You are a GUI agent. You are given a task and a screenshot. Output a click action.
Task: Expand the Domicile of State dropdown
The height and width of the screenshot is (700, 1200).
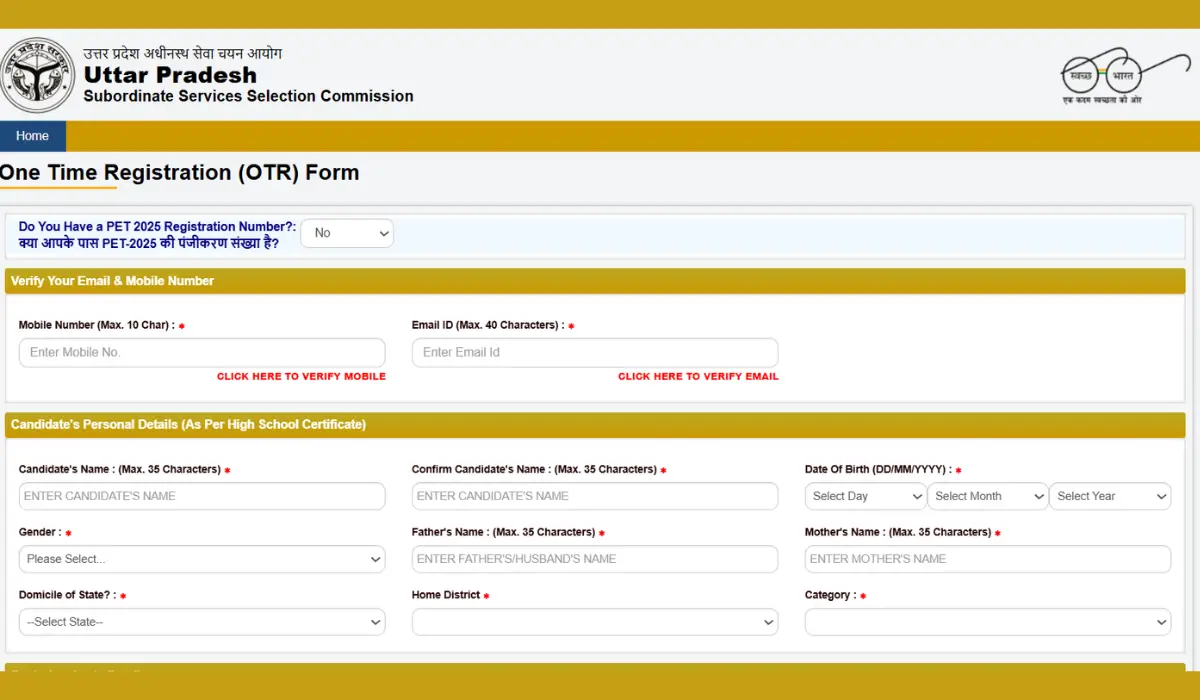pos(202,622)
